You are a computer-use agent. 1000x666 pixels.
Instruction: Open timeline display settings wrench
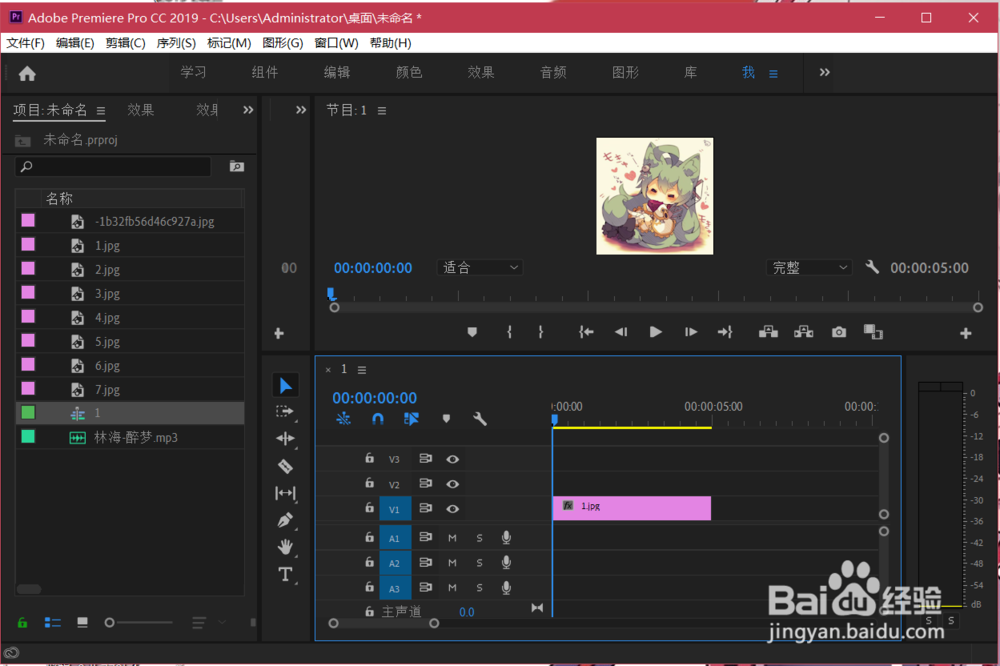click(x=480, y=419)
